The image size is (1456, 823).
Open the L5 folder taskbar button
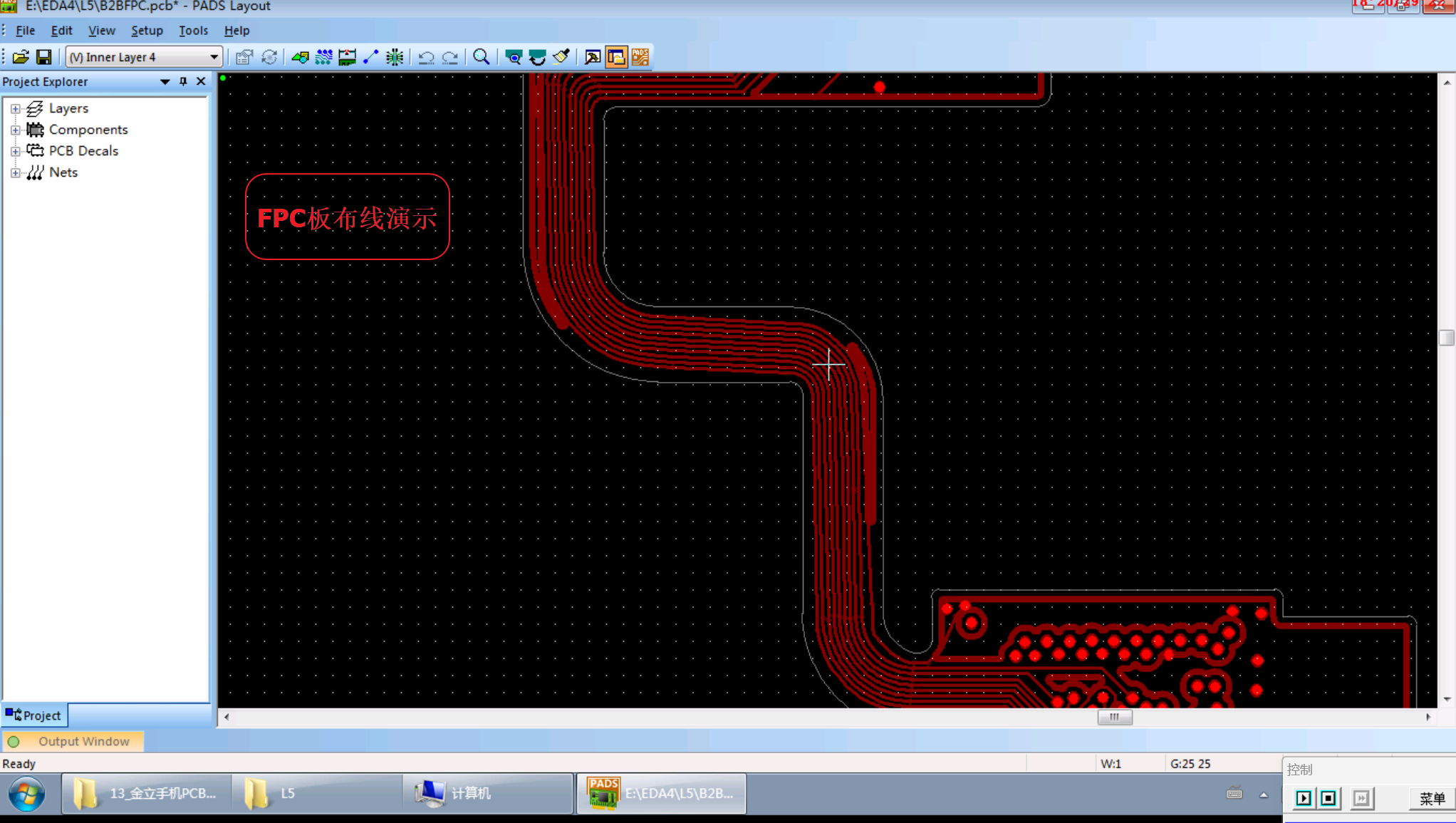318,794
